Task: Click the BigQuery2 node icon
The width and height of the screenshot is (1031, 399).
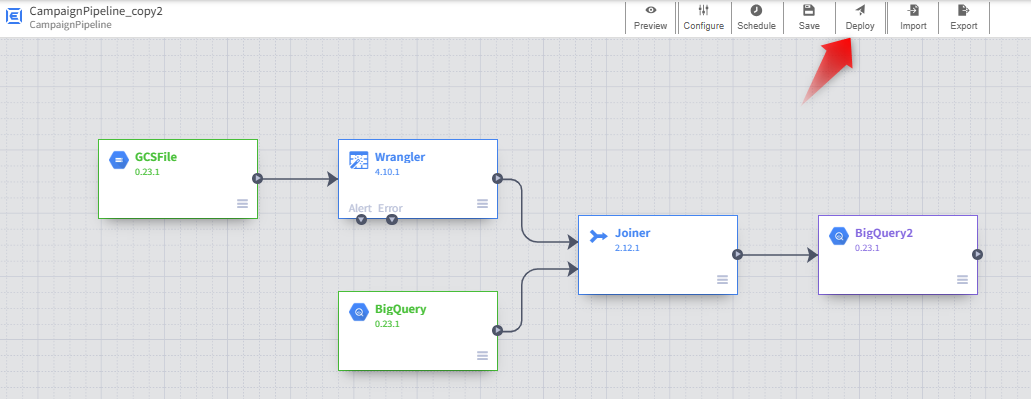Action: [838, 236]
